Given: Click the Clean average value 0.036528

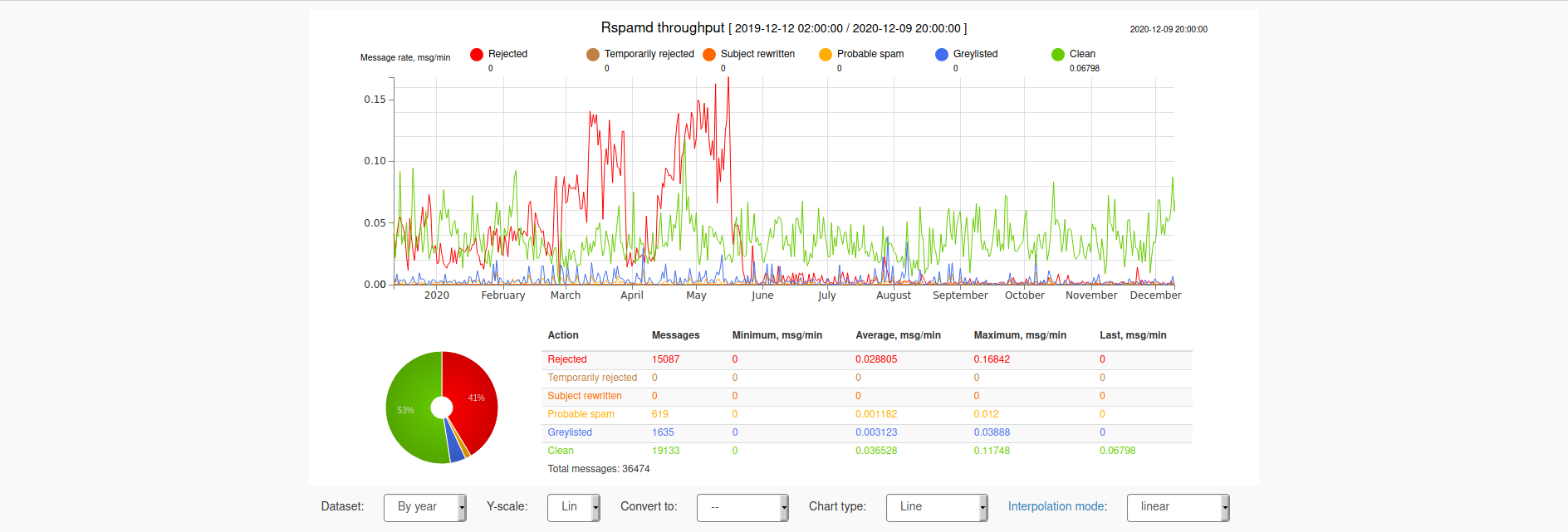Looking at the screenshot, I should point(876,451).
